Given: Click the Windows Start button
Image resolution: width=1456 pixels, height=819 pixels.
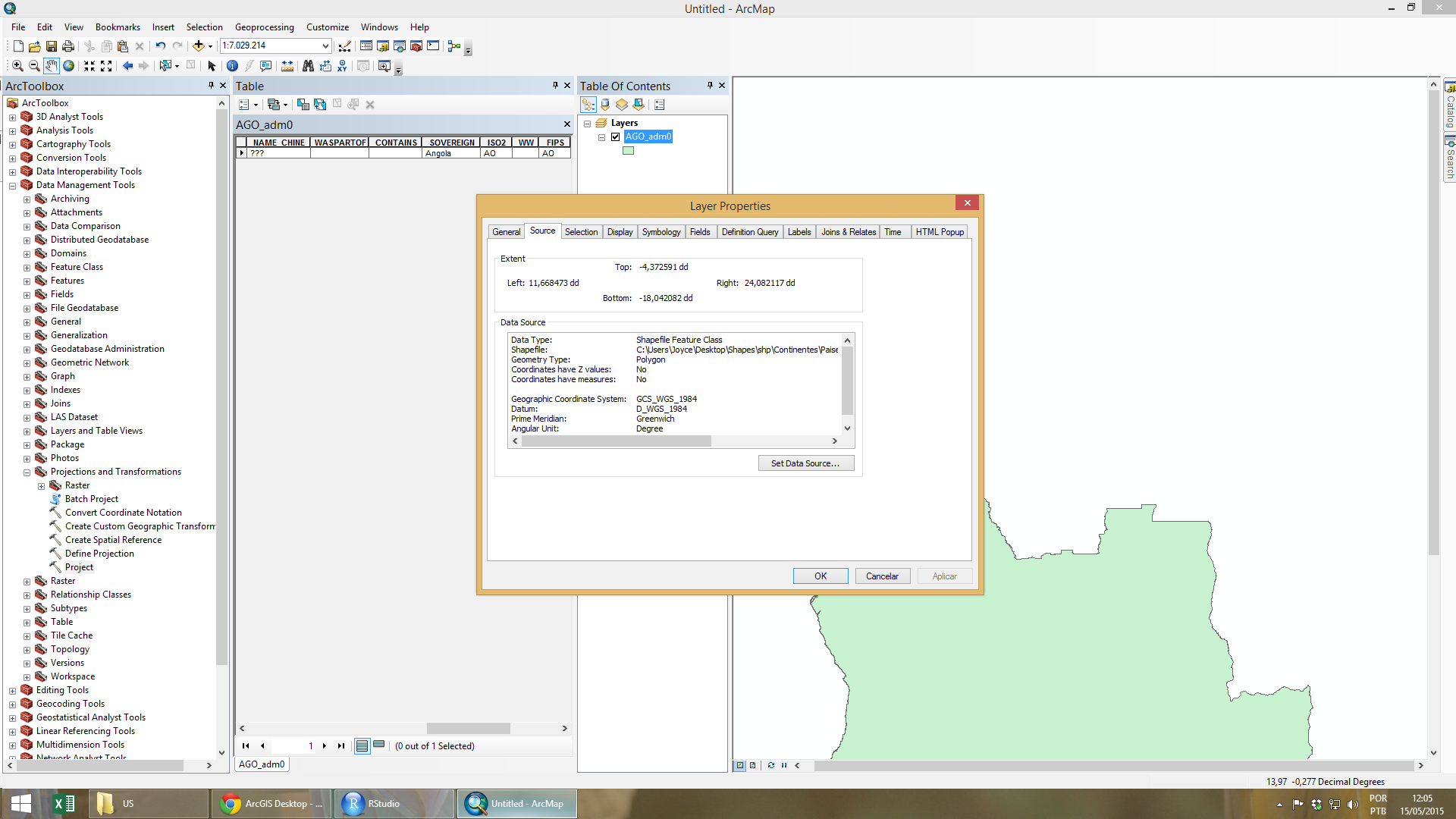Looking at the screenshot, I should tap(21, 804).
